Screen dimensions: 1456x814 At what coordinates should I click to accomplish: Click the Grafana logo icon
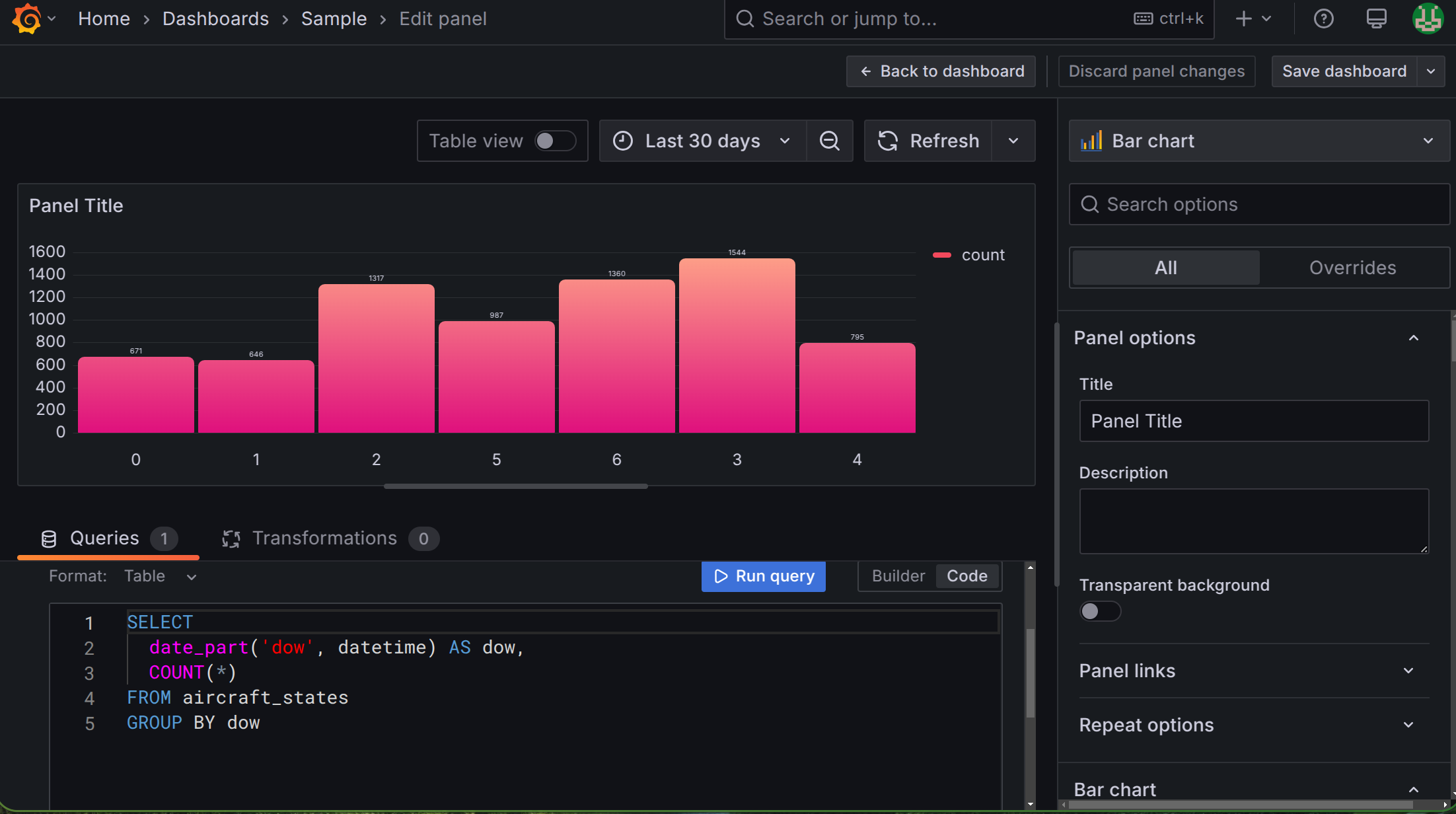pos(27,18)
